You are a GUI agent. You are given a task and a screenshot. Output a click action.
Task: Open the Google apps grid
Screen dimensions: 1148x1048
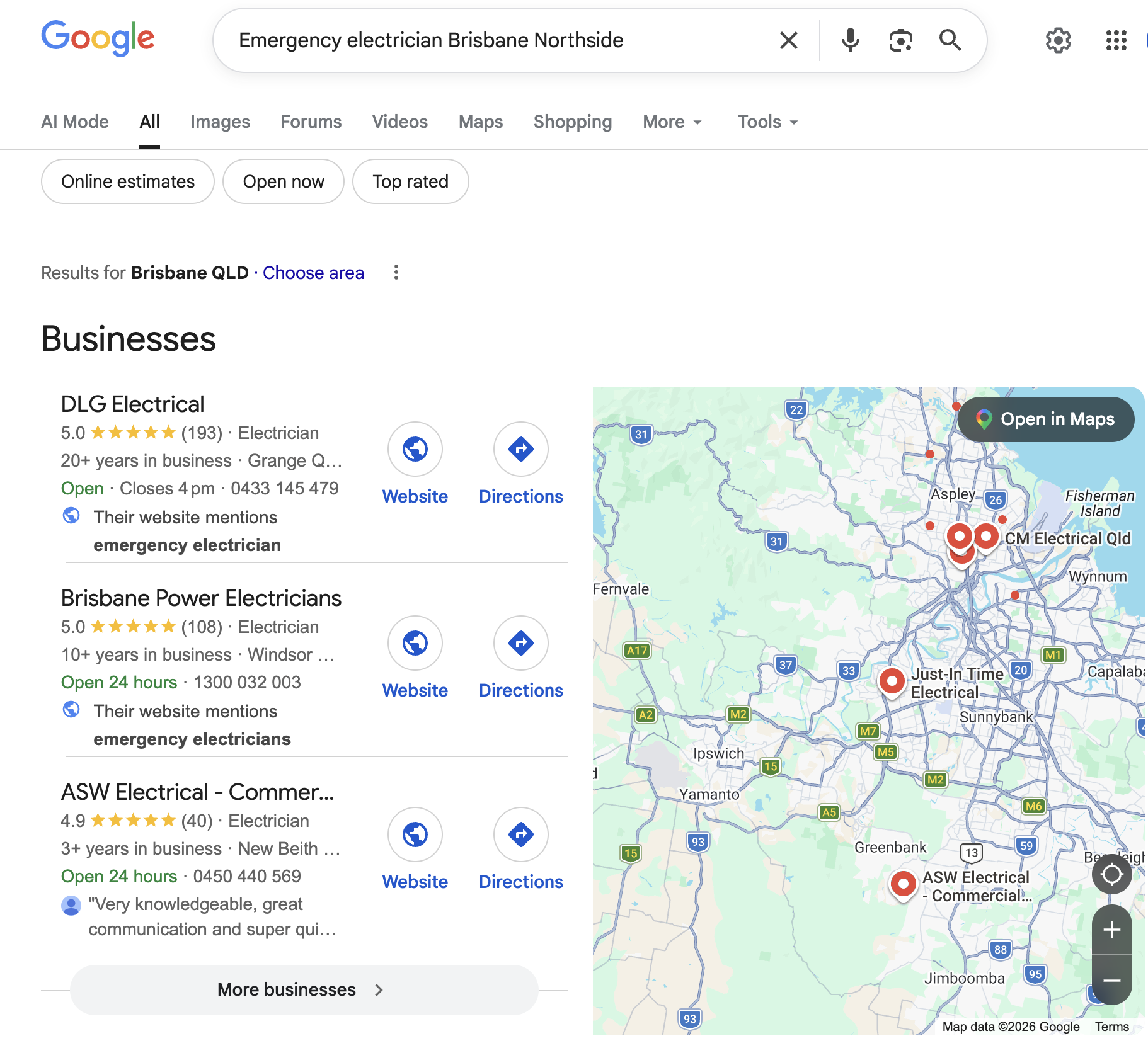pos(1116,40)
